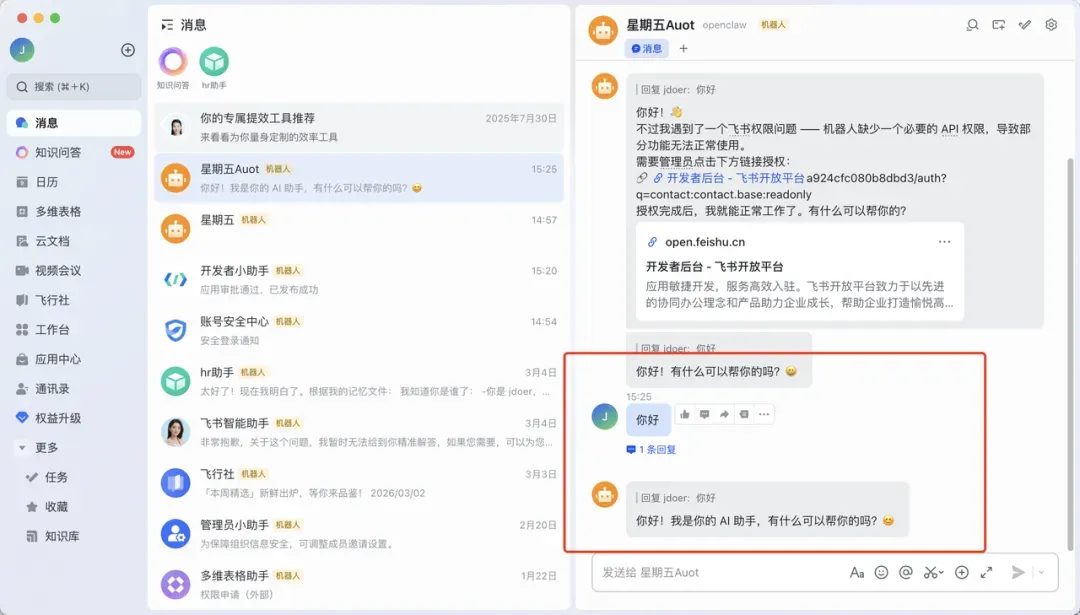Open send options dropdown arrow
Viewport: 1080px width, 615px height.
[x=1041, y=572]
